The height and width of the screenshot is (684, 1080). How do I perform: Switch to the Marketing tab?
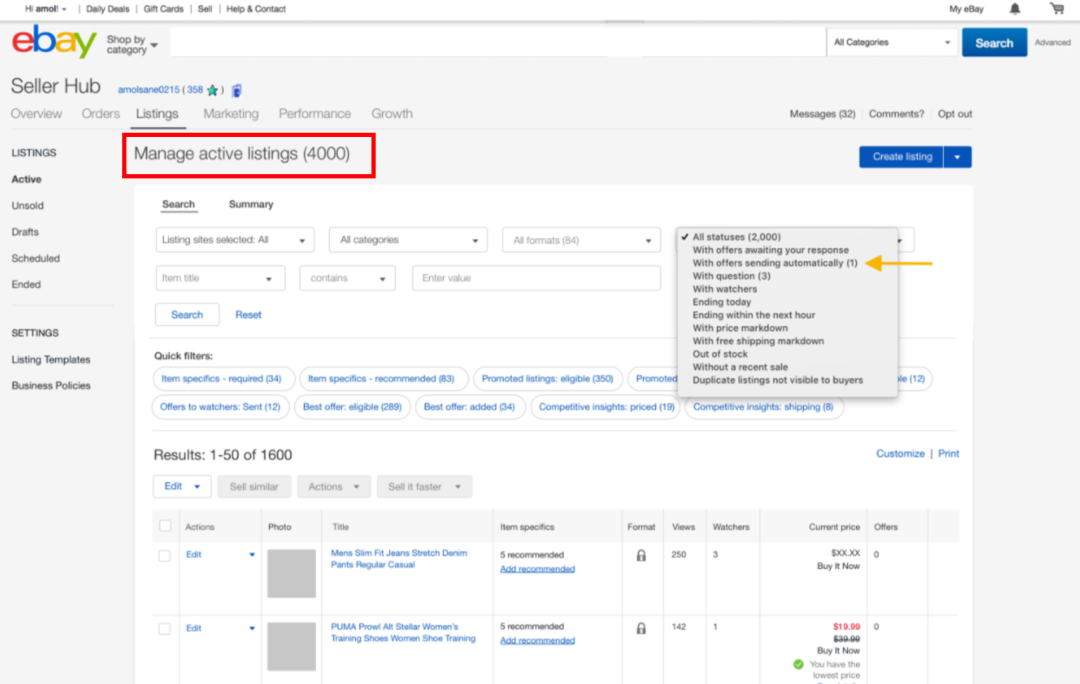click(231, 114)
